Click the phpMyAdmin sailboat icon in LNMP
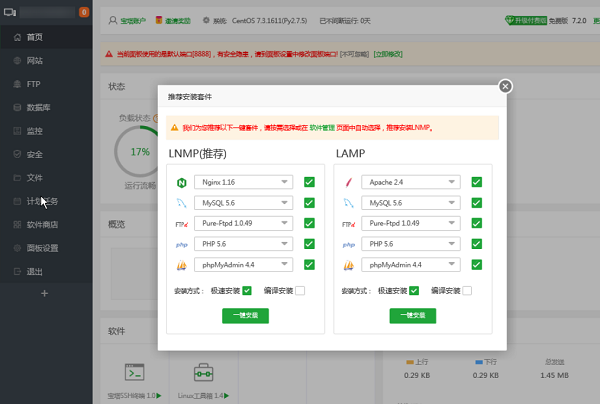The image size is (600, 404). pyautogui.click(x=182, y=265)
